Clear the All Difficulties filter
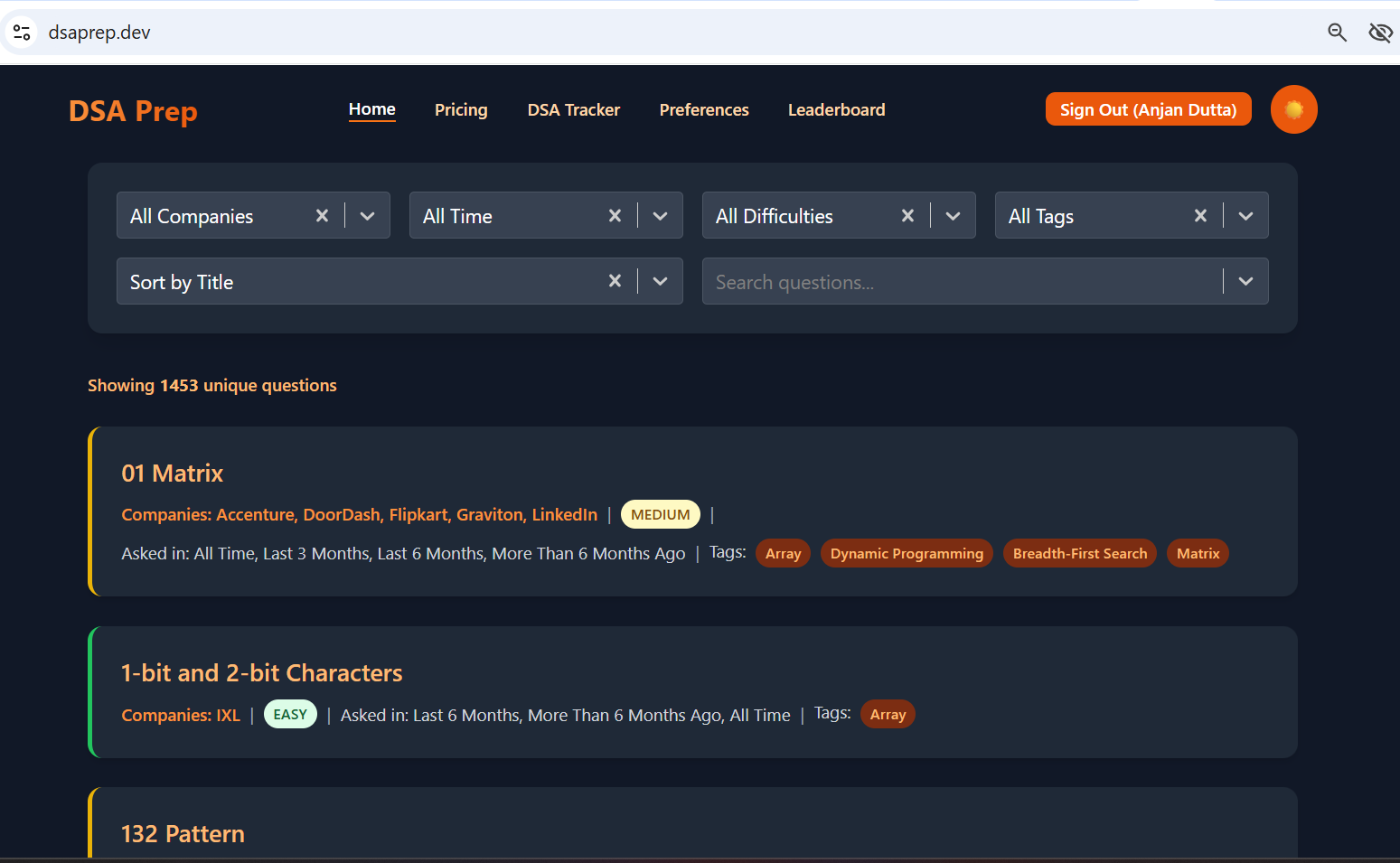 pyautogui.click(x=907, y=216)
